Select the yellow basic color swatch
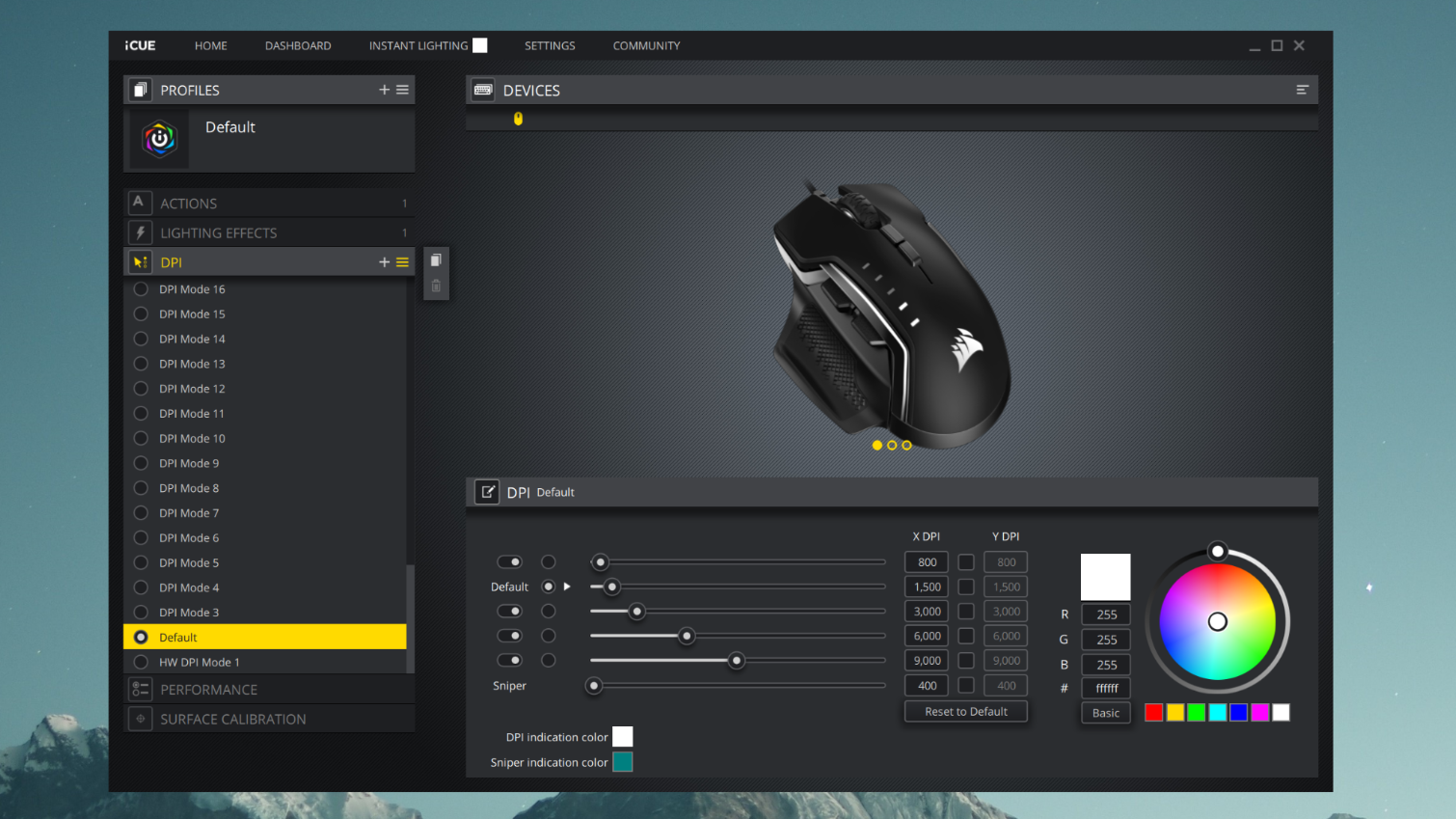The width and height of the screenshot is (1456, 819). click(1174, 712)
